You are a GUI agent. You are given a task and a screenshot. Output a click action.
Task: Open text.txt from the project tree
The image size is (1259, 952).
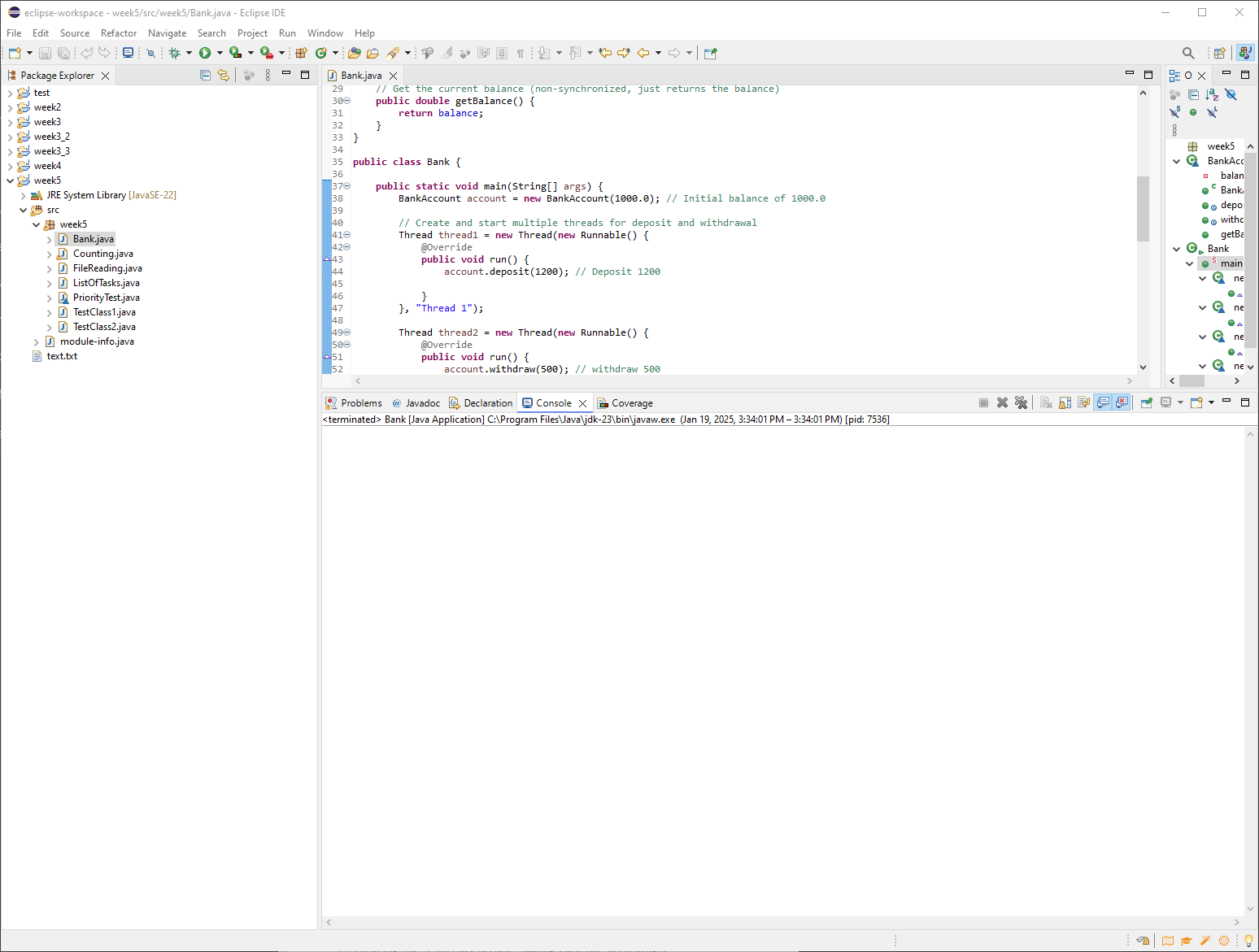(62, 356)
